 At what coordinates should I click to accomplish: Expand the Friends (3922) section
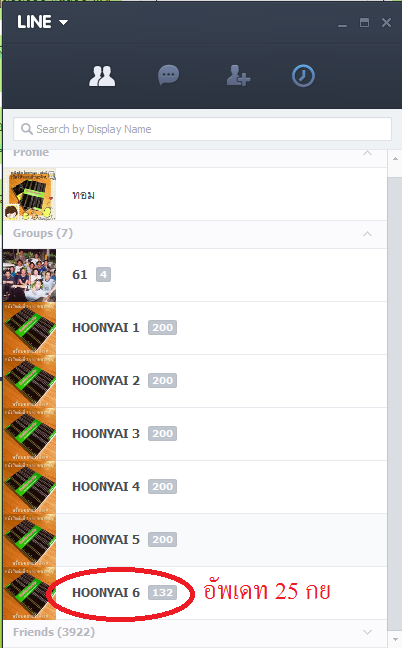coord(367,632)
